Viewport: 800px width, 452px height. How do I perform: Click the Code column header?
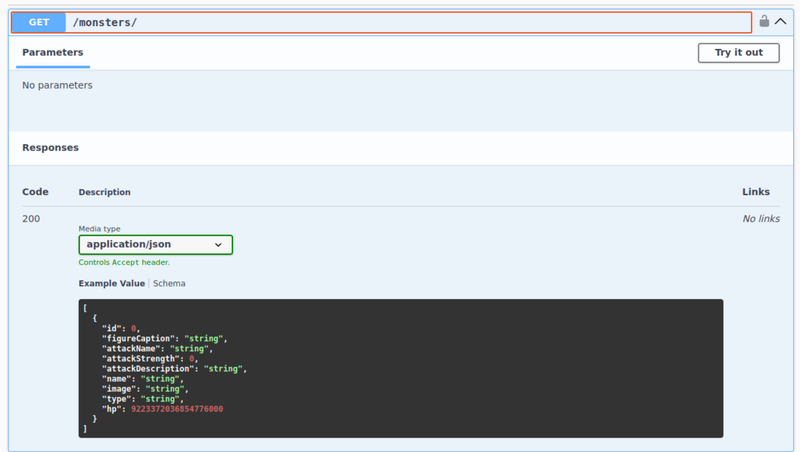35,192
